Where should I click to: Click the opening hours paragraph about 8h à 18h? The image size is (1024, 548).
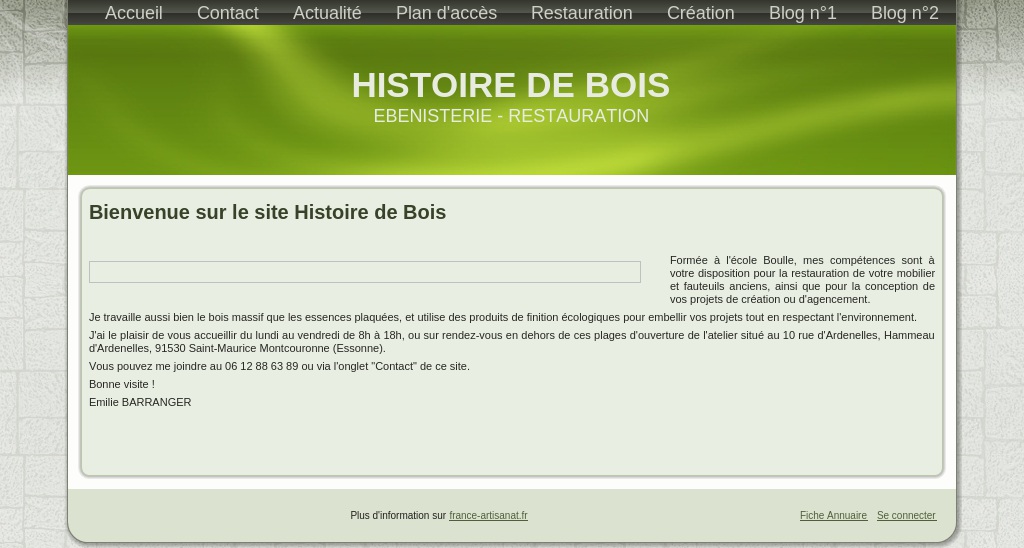(x=511, y=342)
